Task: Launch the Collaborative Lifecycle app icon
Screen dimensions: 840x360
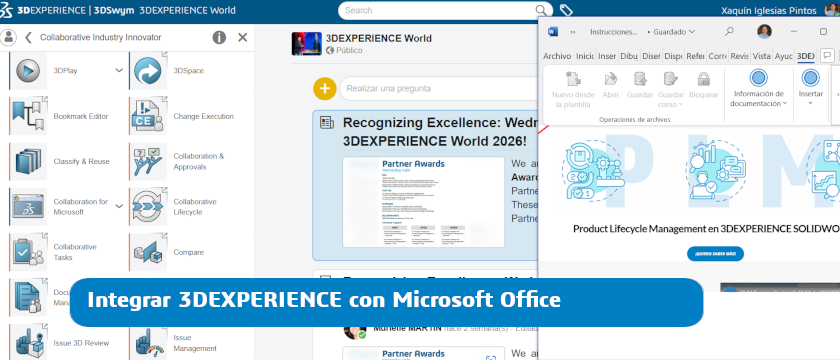Action: pyautogui.click(x=148, y=207)
